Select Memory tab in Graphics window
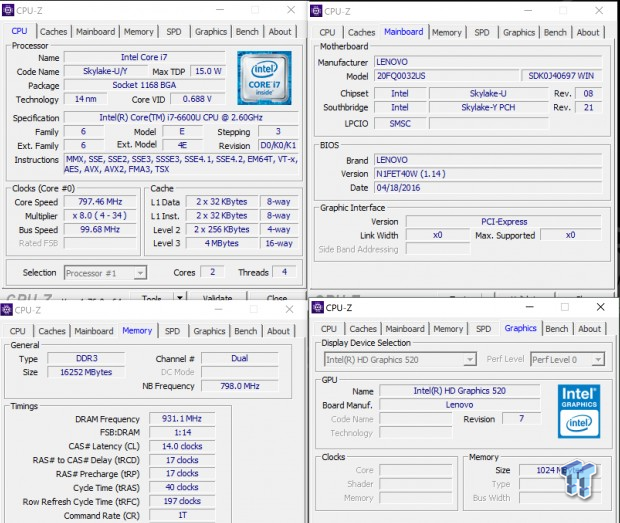 (x=448, y=329)
